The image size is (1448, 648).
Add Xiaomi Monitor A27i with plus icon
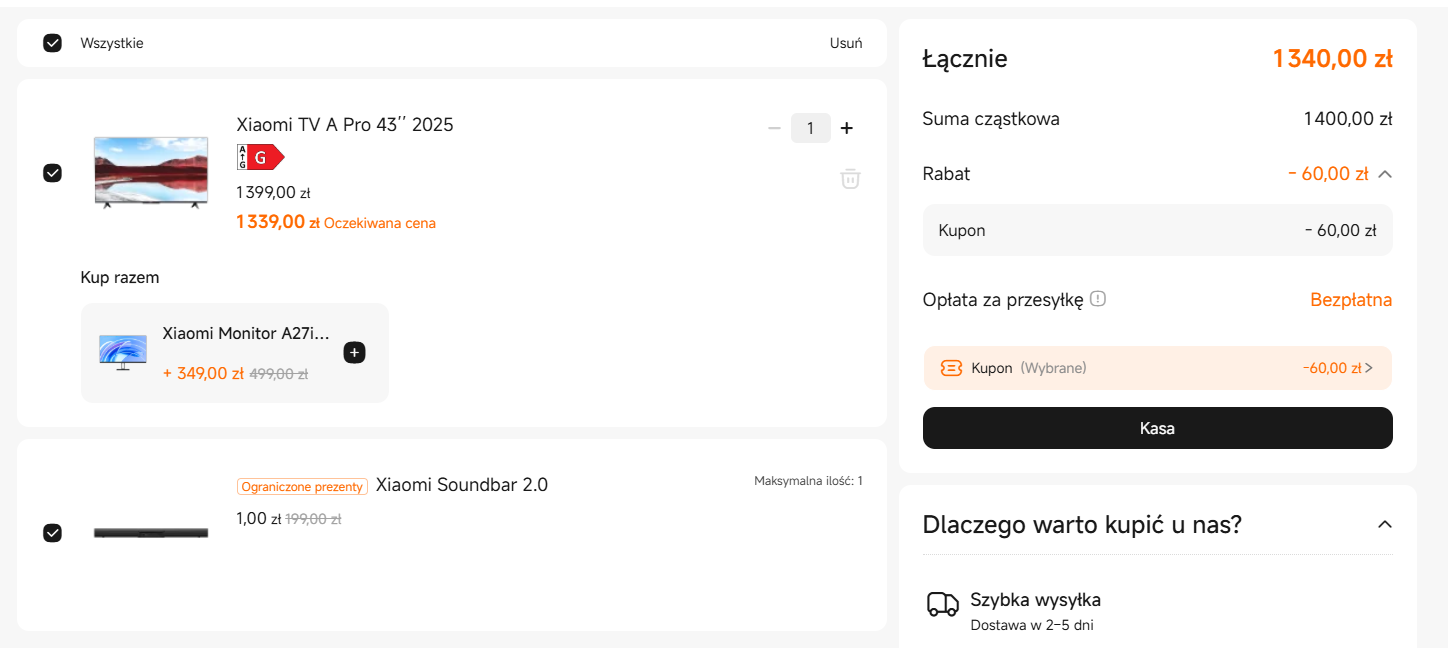pos(354,353)
